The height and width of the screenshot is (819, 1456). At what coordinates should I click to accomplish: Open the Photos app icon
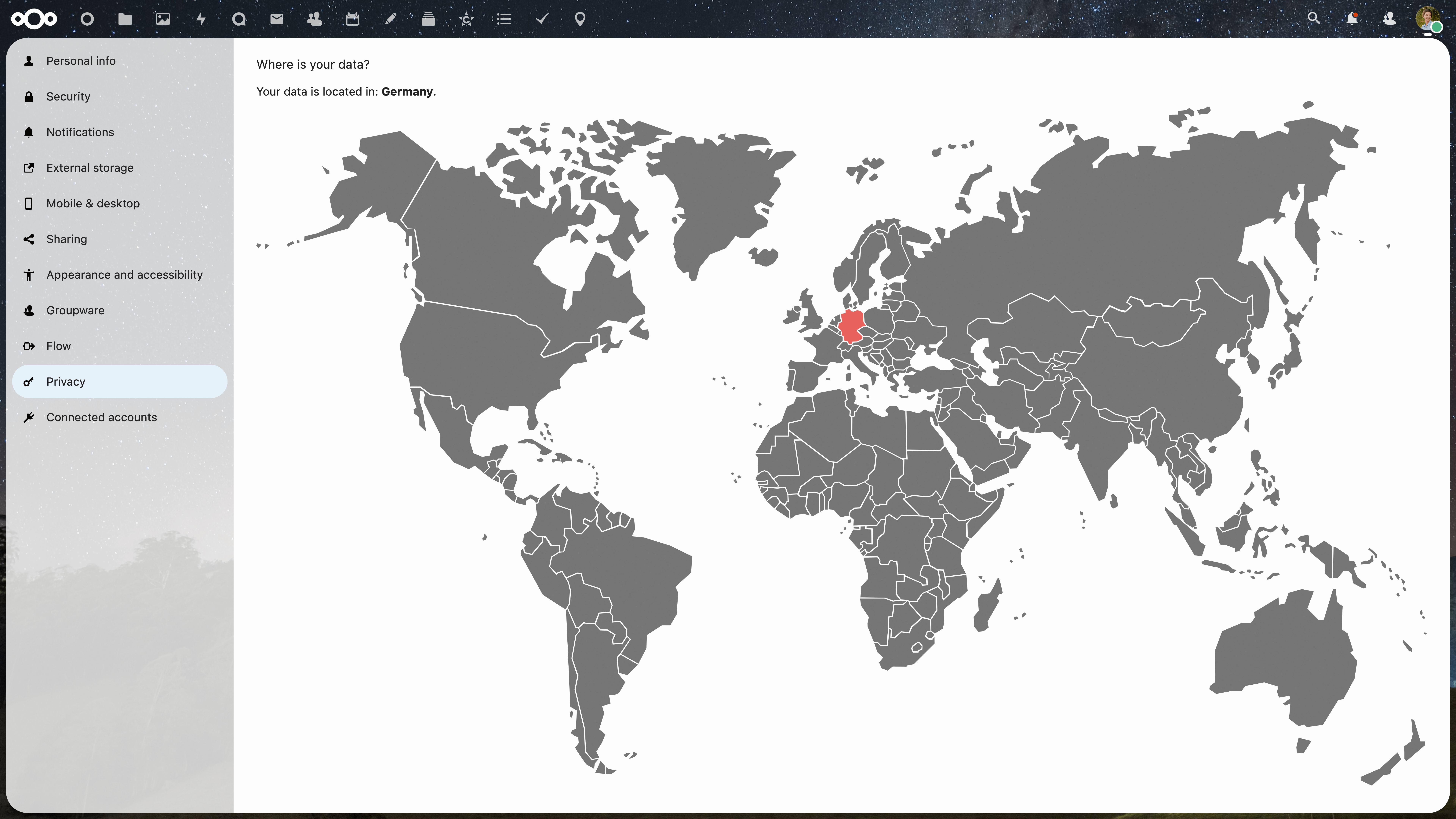(x=163, y=19)
